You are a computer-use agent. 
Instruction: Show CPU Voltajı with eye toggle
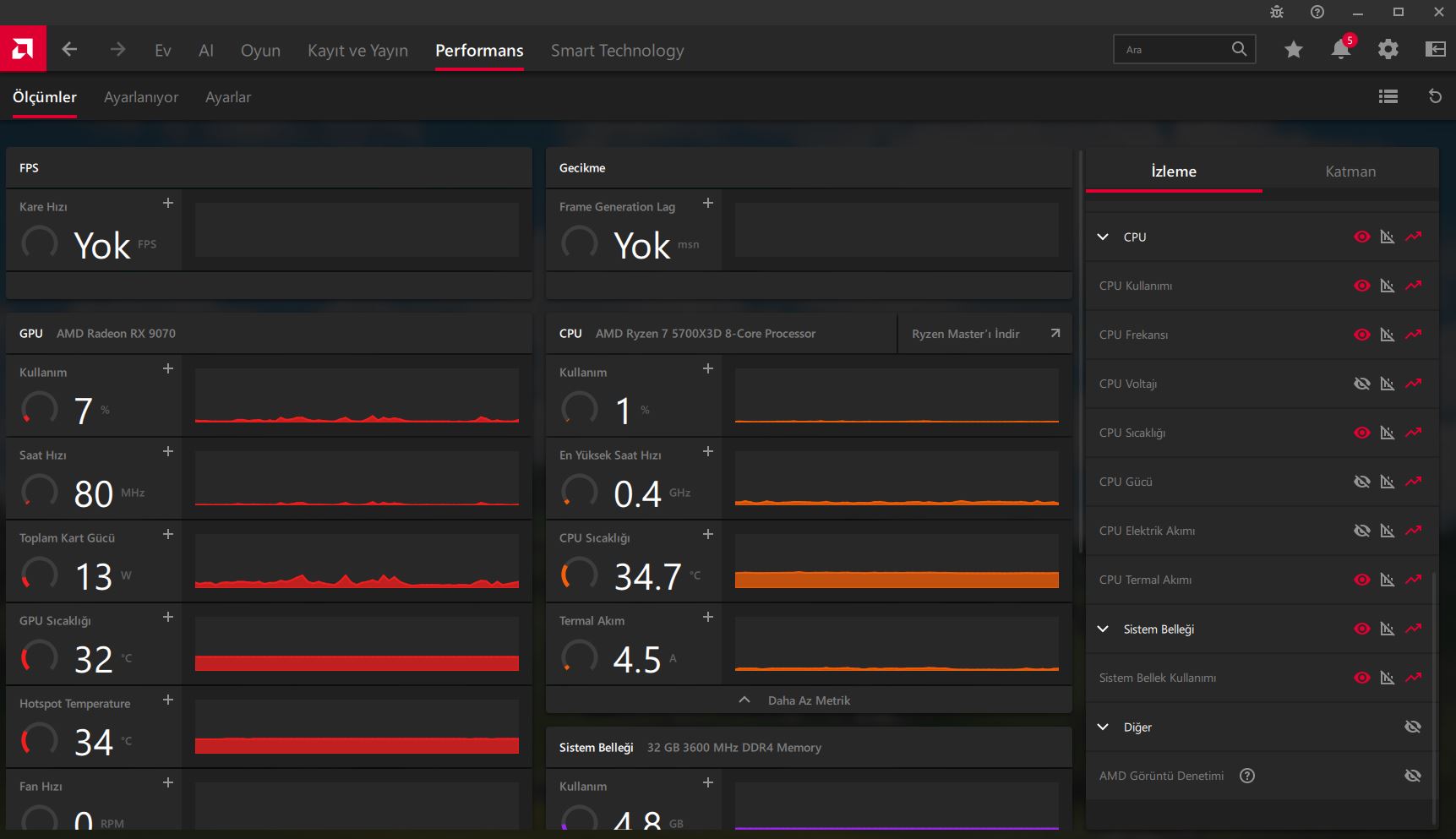pos(1362,384)
